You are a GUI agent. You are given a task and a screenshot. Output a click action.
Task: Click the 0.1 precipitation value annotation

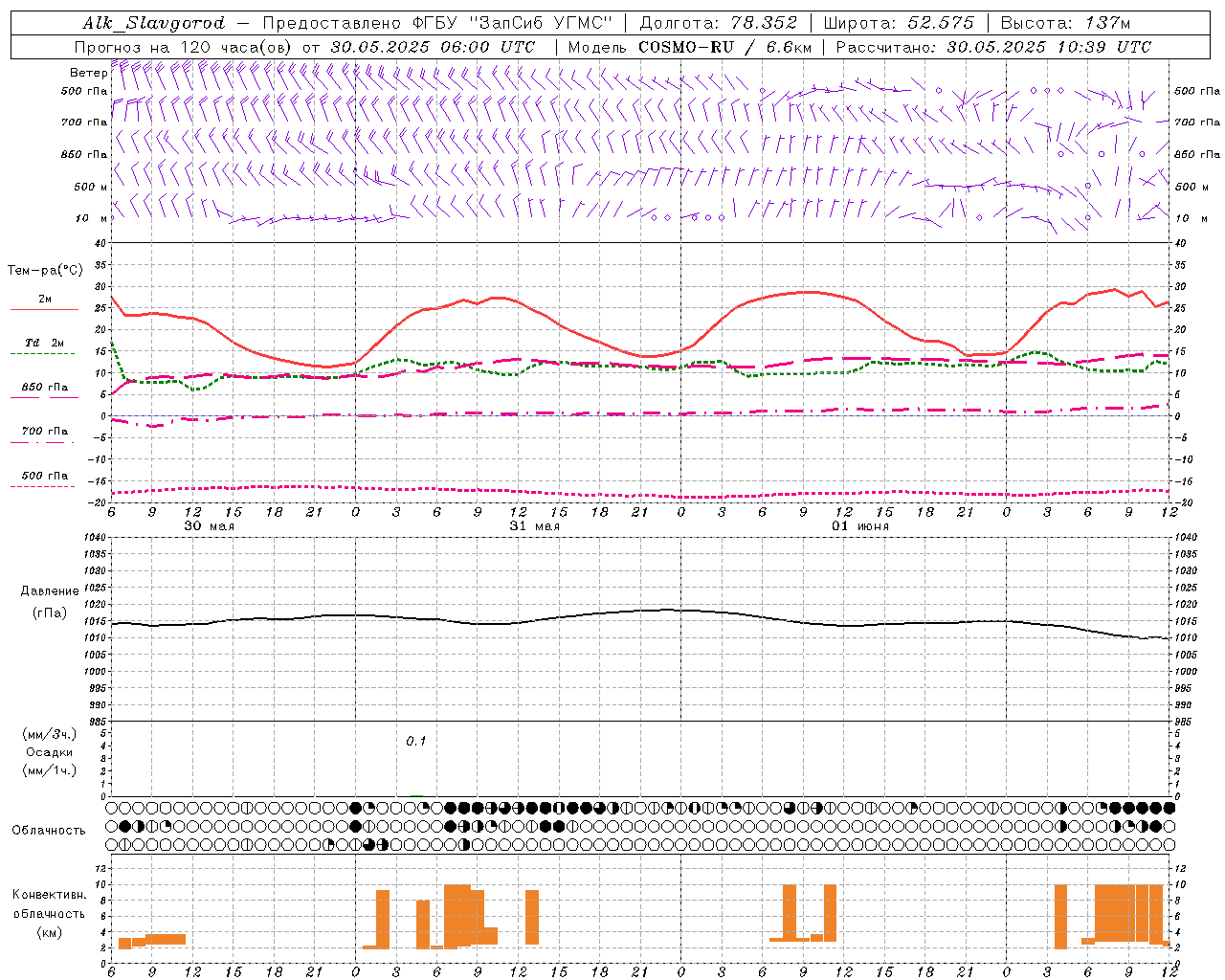coord(416,741)
